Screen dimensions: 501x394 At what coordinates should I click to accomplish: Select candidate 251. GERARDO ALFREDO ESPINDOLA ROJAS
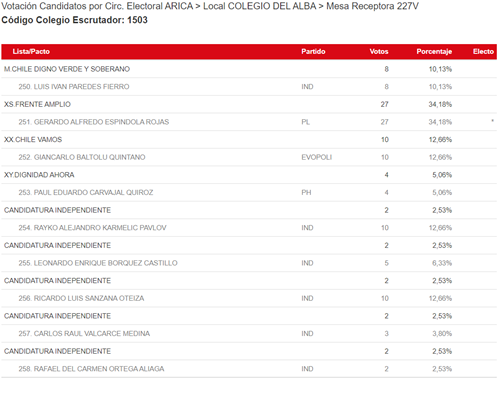point(94,122)
